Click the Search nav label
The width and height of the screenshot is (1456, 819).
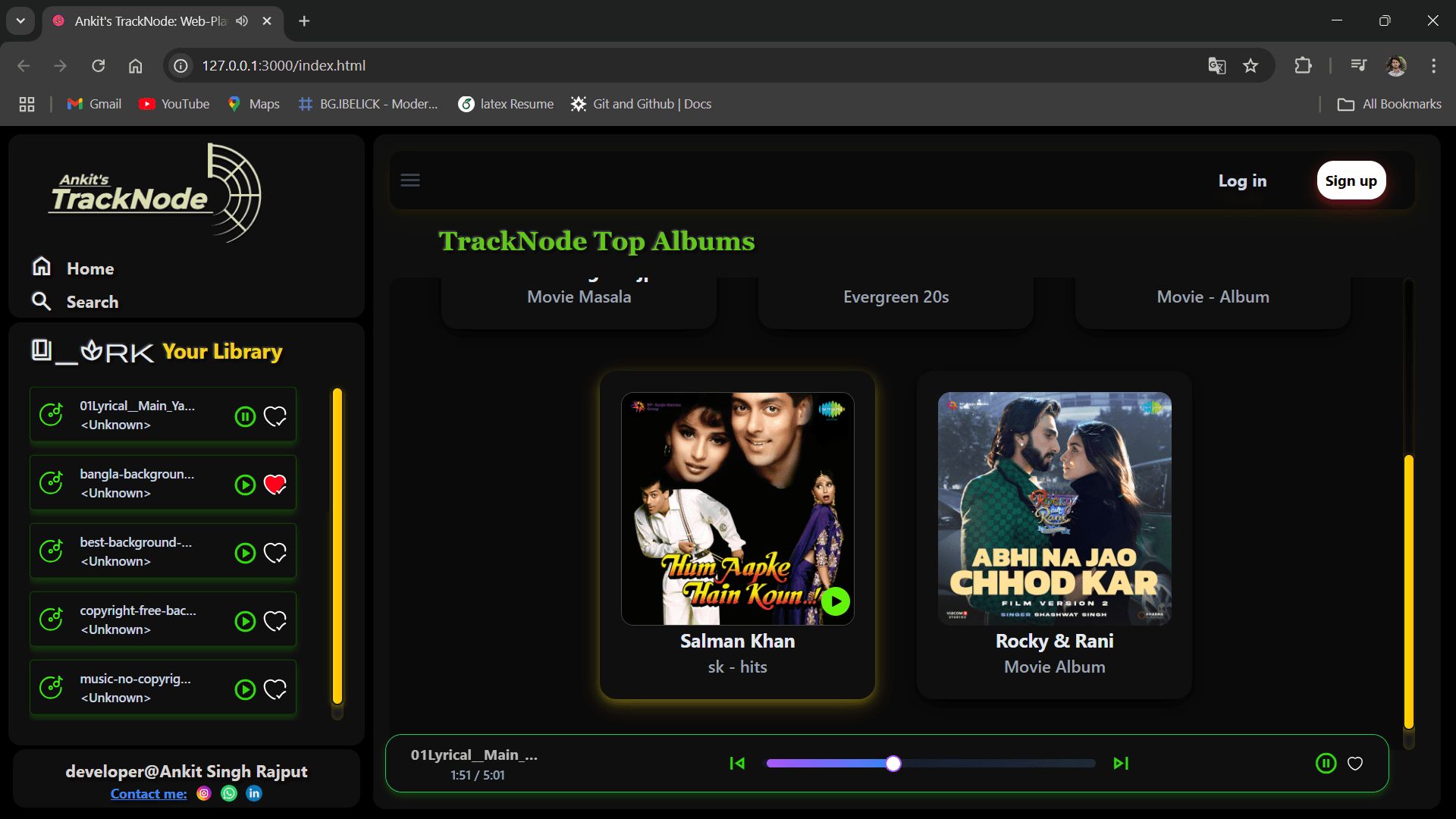(x=93, y=302)
